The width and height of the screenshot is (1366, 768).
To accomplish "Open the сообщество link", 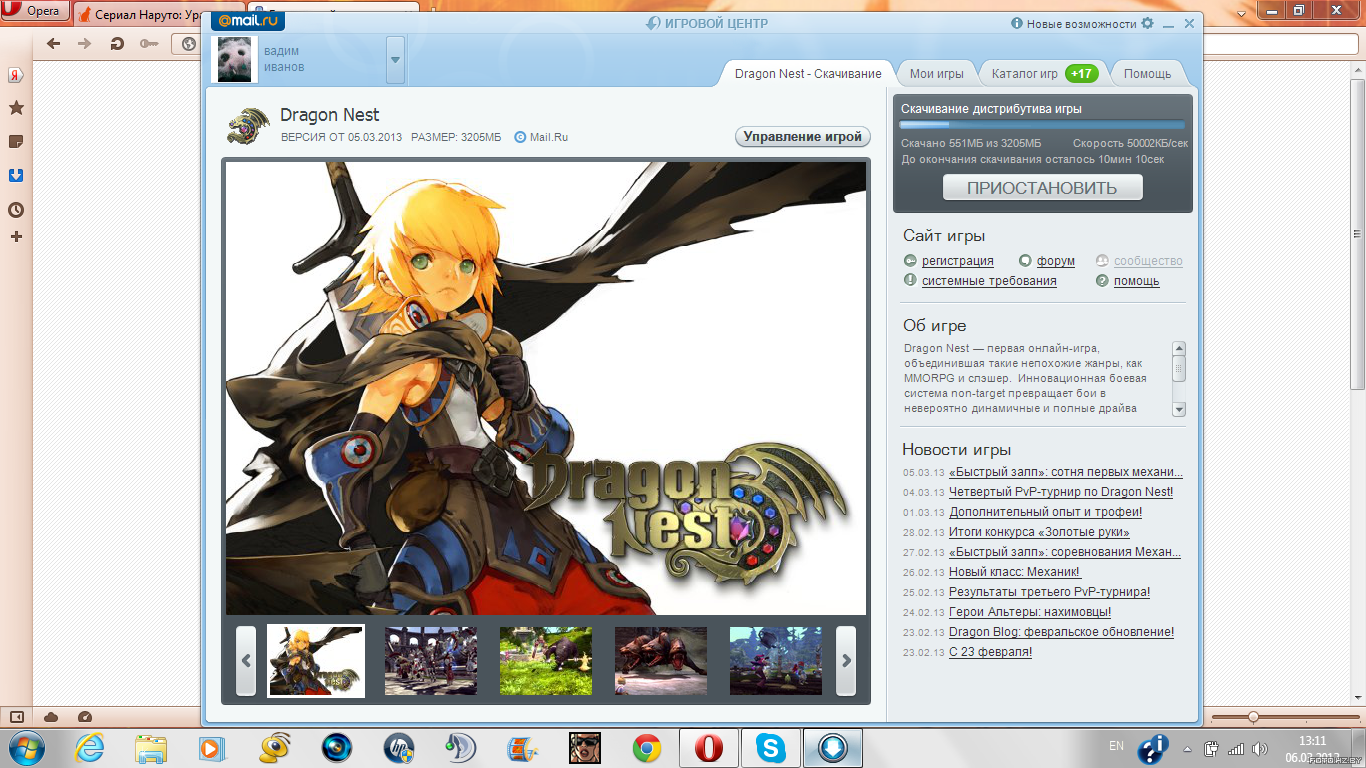I will coord(1148,261).
